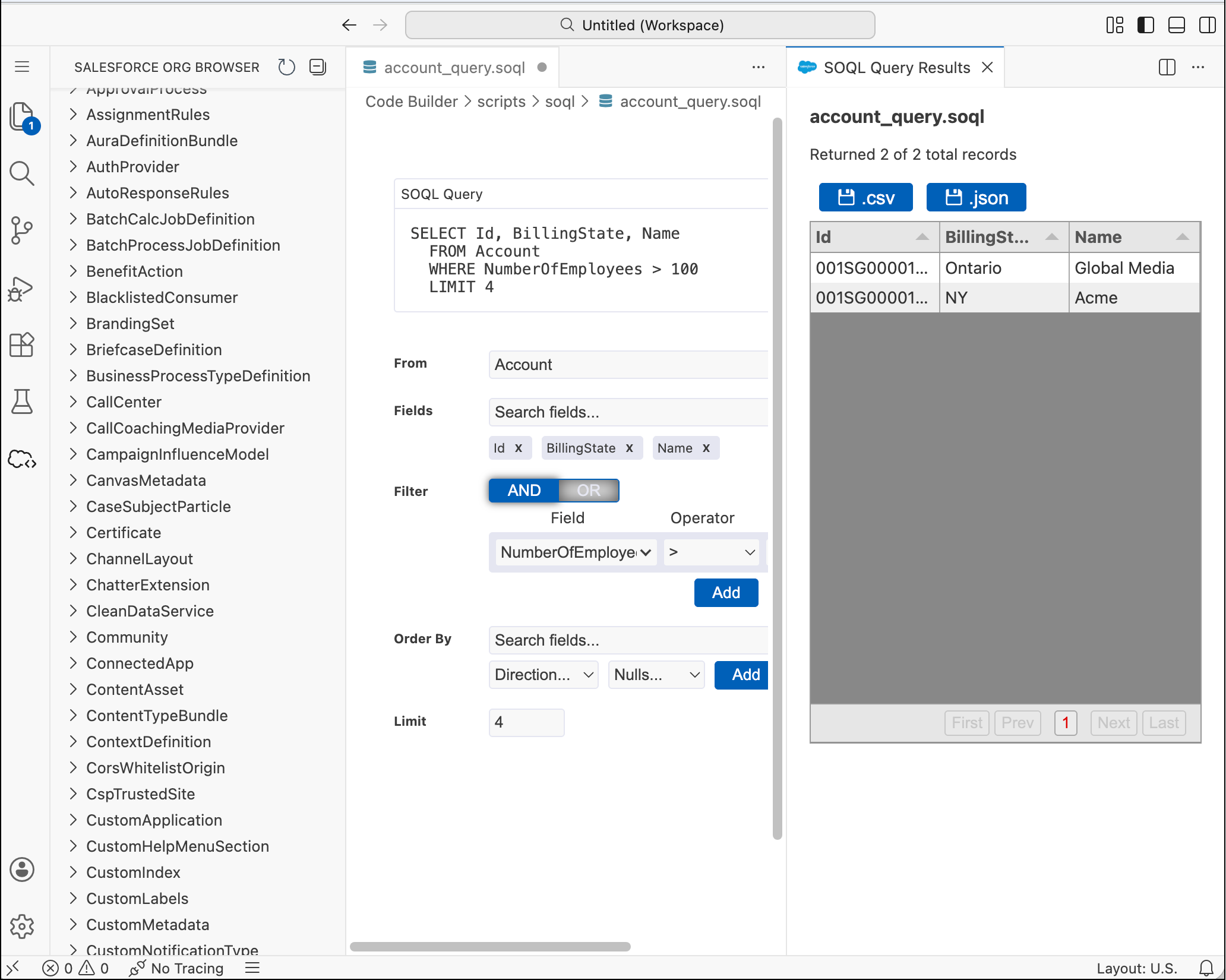The height and width of the screenshot is (980, 1226).
Task: Open more actions for results editor group
Action: click(1198, 67)
